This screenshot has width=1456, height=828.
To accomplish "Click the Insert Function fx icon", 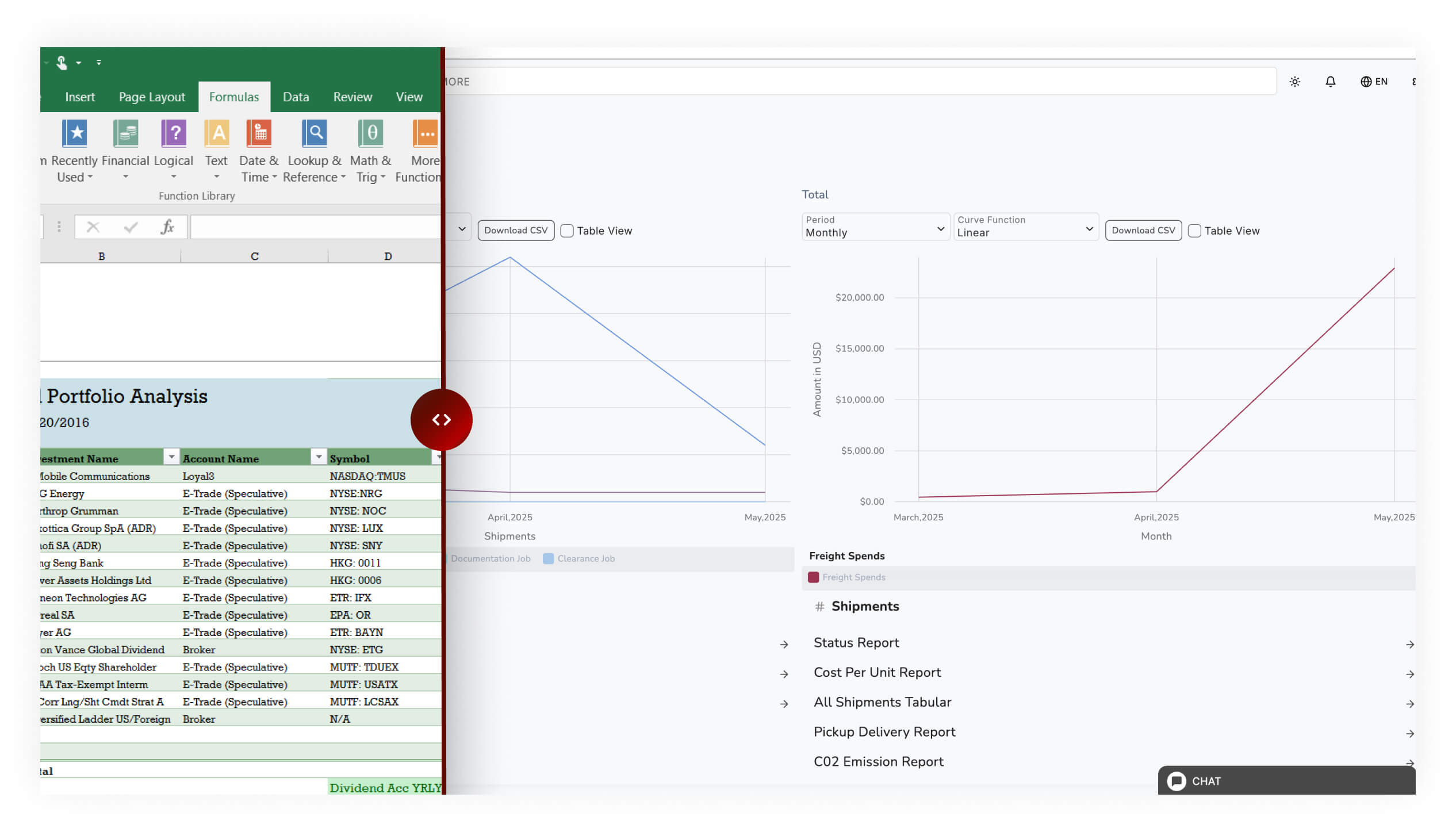I will pos(167,227).
